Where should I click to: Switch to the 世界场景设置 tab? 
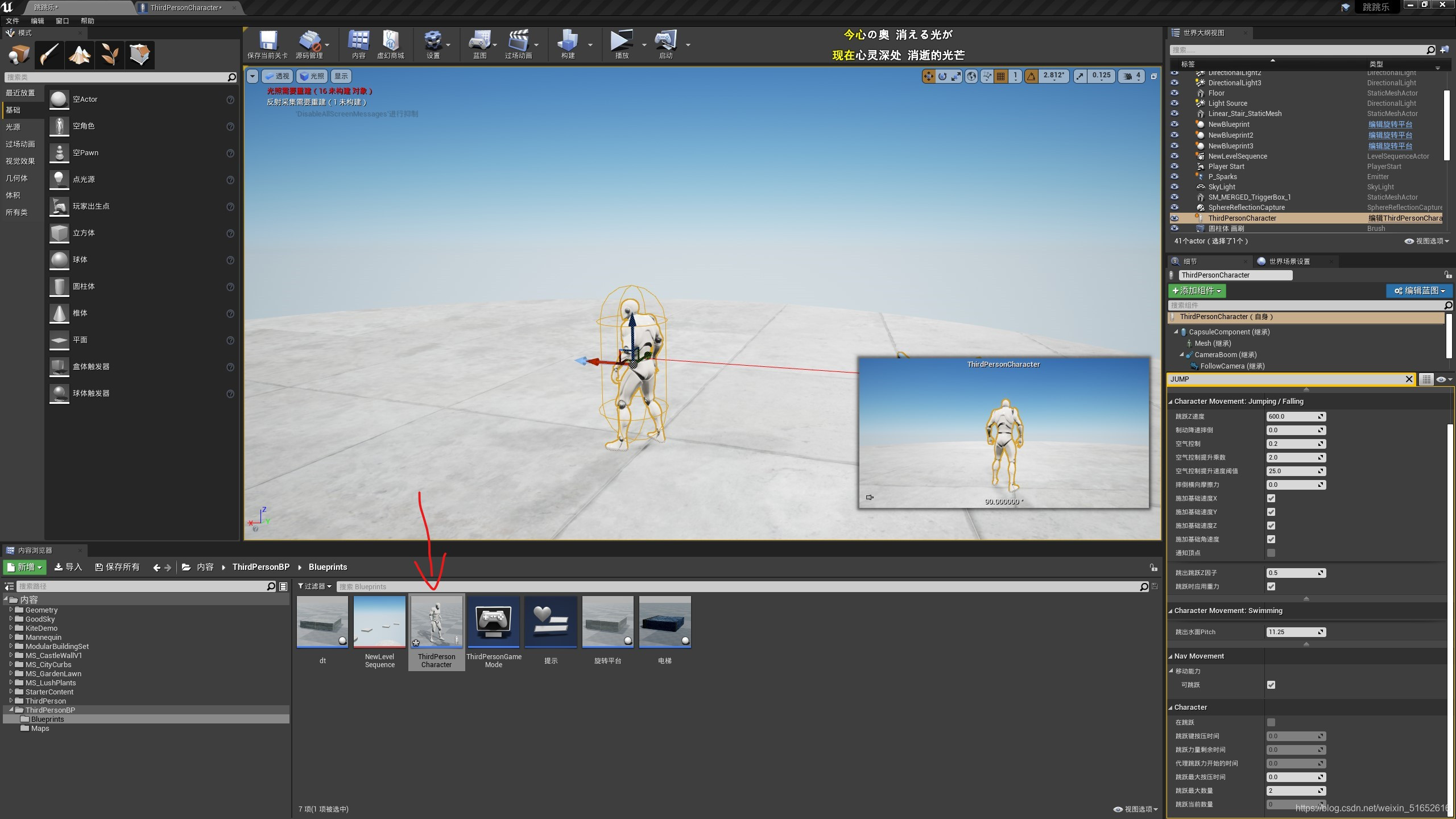tap(1289, 262)
